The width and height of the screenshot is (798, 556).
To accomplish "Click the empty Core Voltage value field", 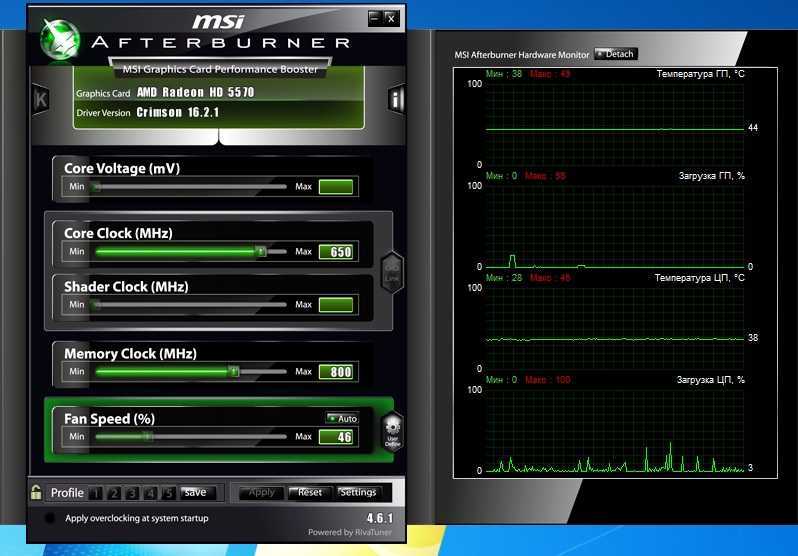I will (x=336, y=187).
